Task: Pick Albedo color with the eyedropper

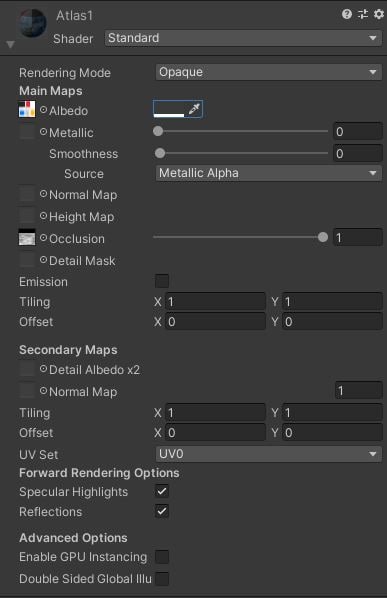Action: point(194,109)
